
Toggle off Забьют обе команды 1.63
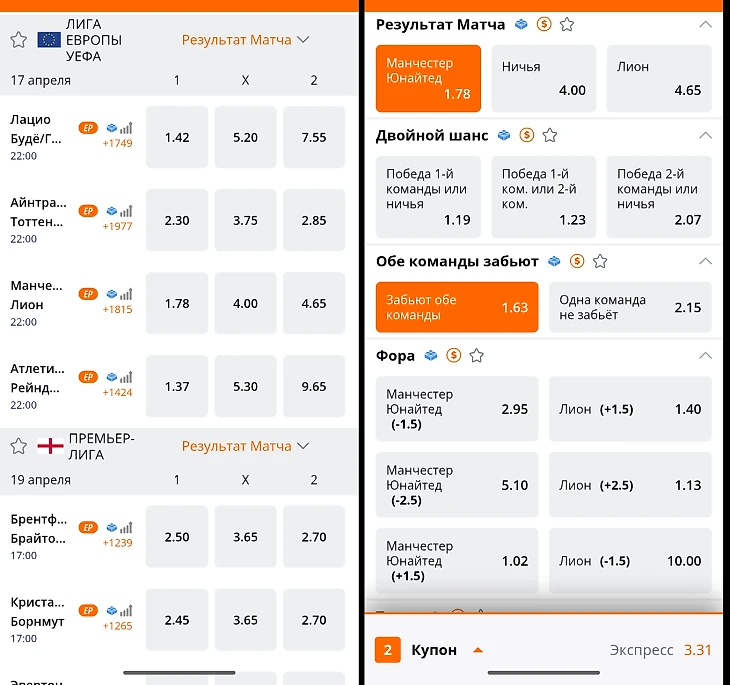pos(456,307)
